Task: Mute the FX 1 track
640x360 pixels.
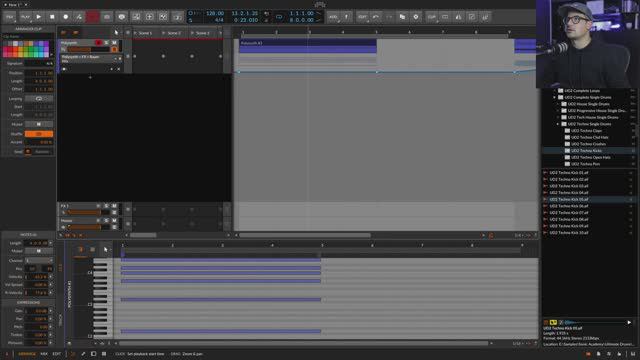Action: point(114,206)
